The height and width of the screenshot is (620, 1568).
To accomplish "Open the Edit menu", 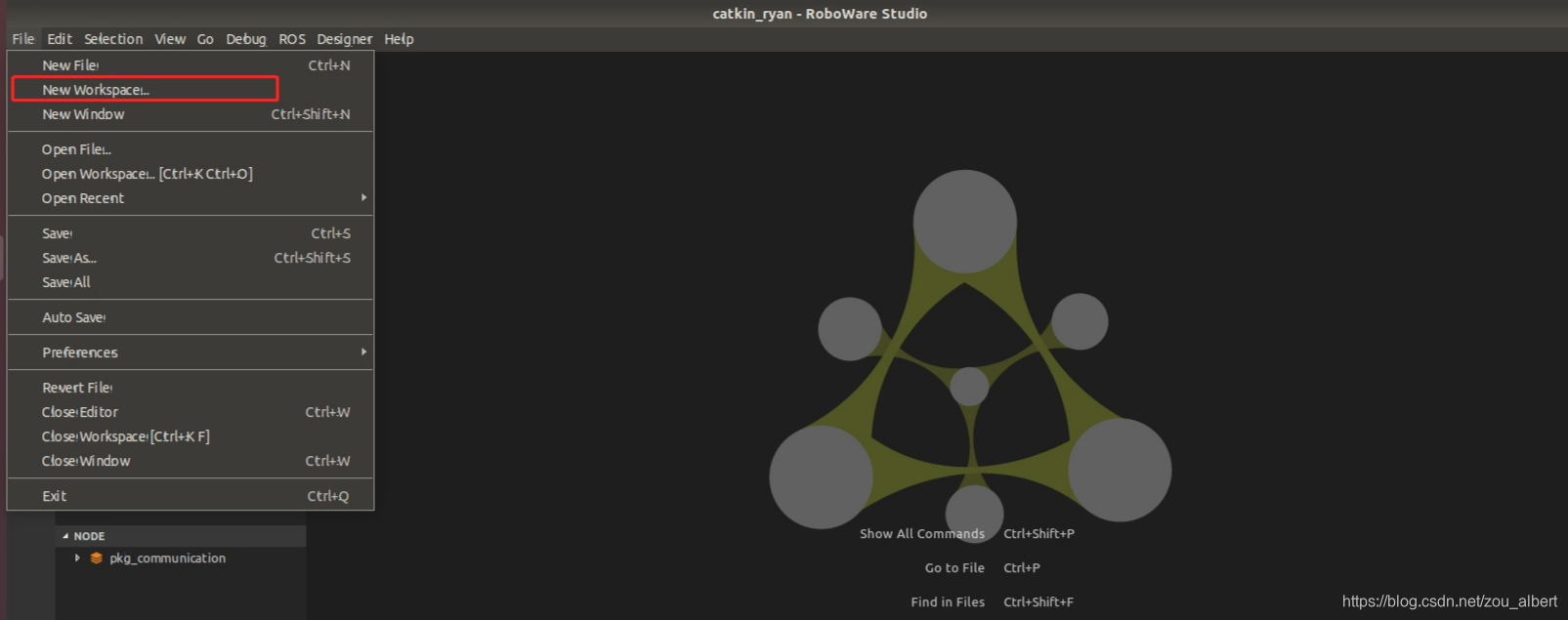I will [x=60, y=39].
